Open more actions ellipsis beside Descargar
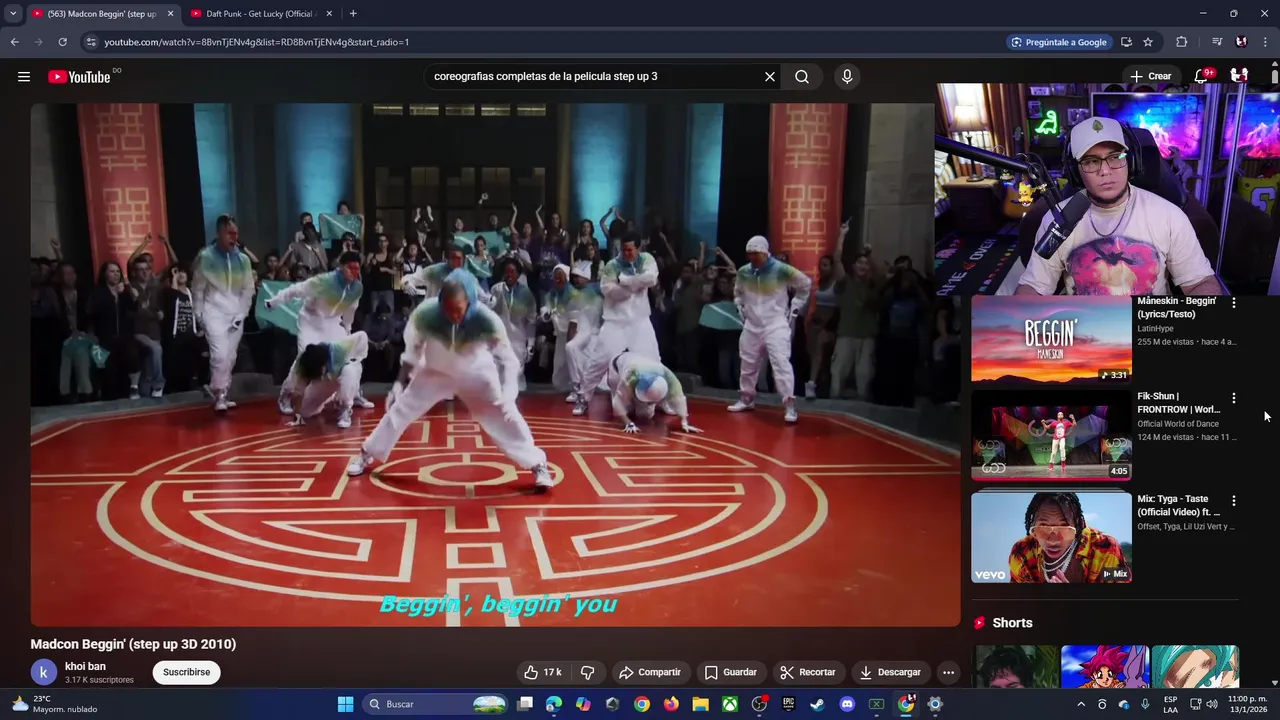 (x=948, y=672)
